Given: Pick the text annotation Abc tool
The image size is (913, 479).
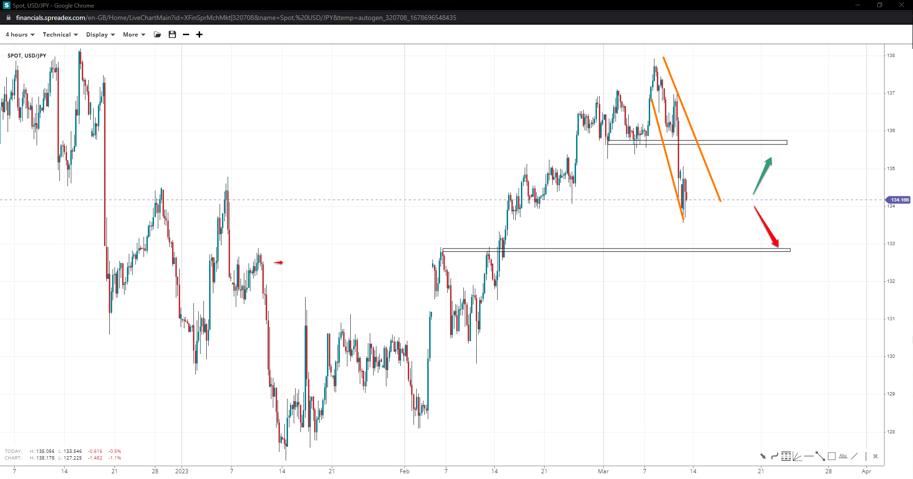Looking at the screenshot, I should click(x=843, y=456).
